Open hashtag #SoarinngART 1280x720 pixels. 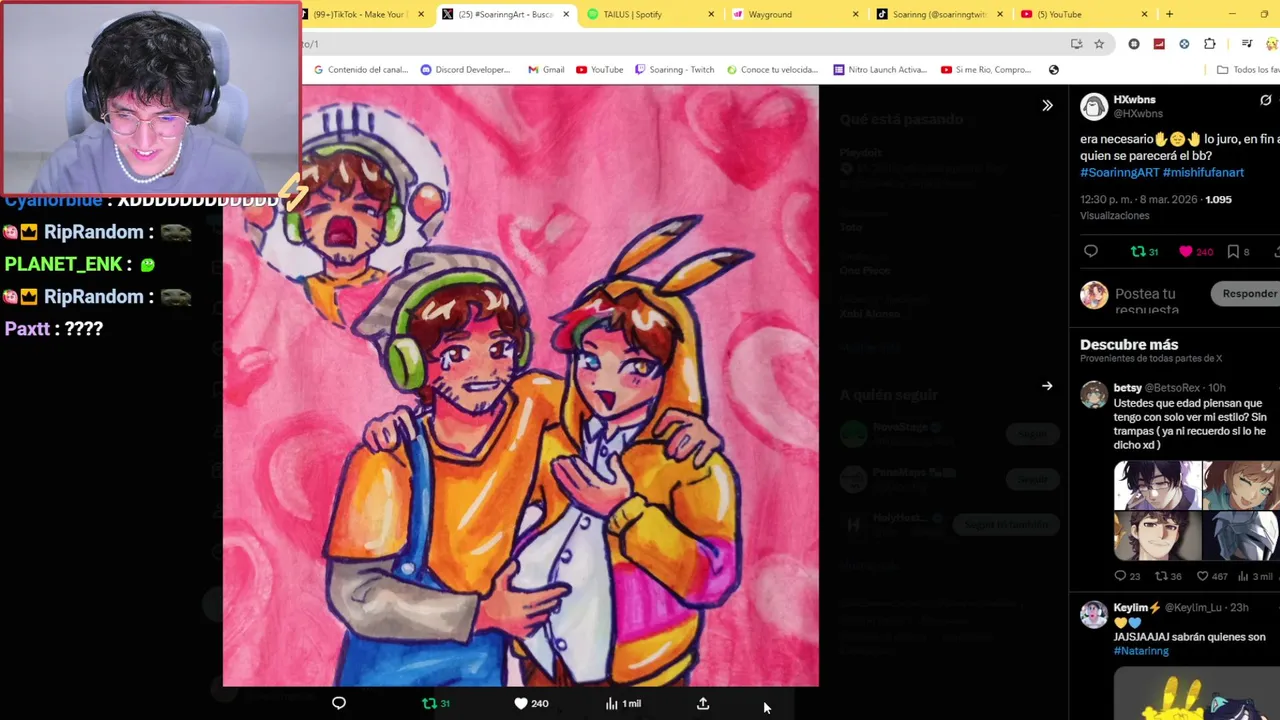pyautogui.click(x=1119, y=172)
